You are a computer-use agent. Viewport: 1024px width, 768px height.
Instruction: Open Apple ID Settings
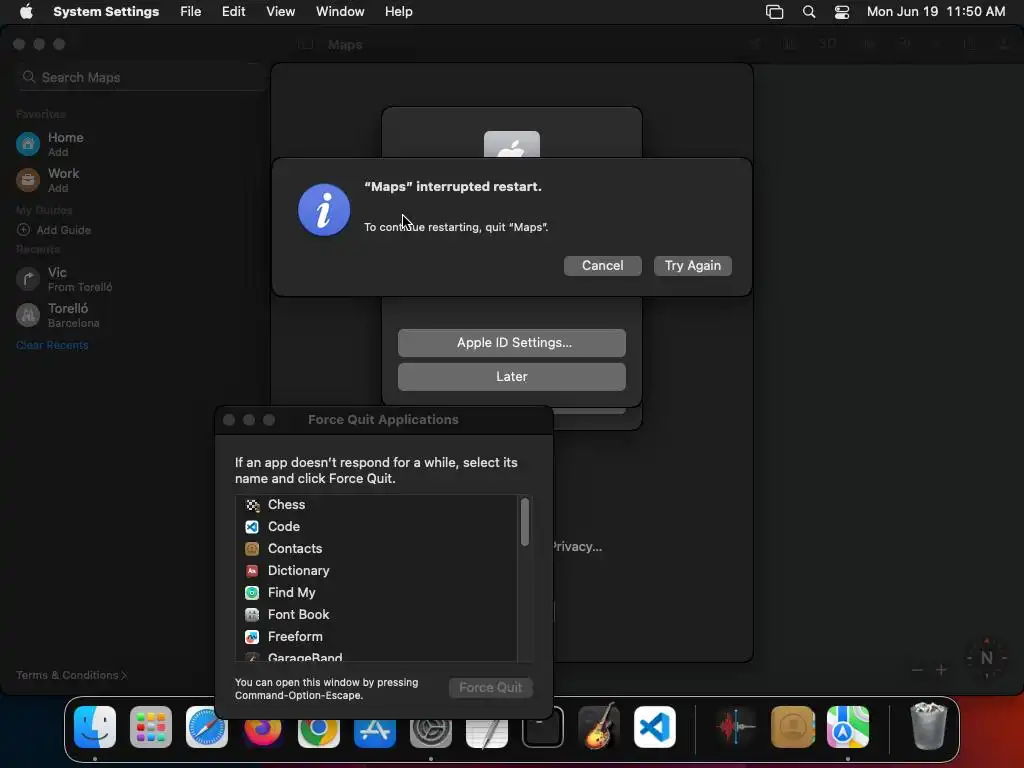tap(511, 343)
